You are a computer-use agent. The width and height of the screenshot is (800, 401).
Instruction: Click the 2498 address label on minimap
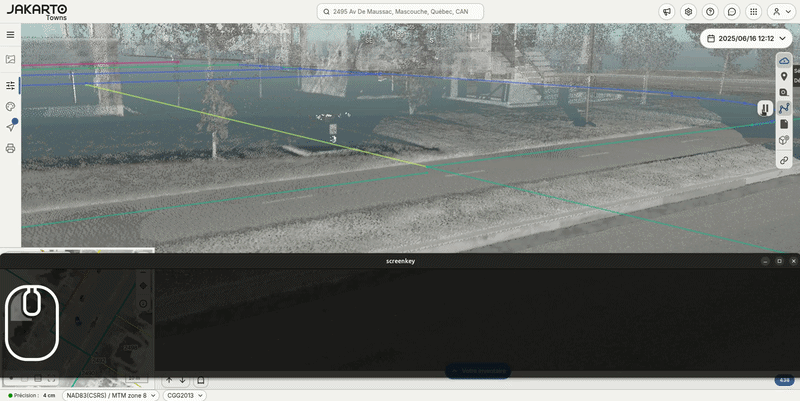pos(131,347)
